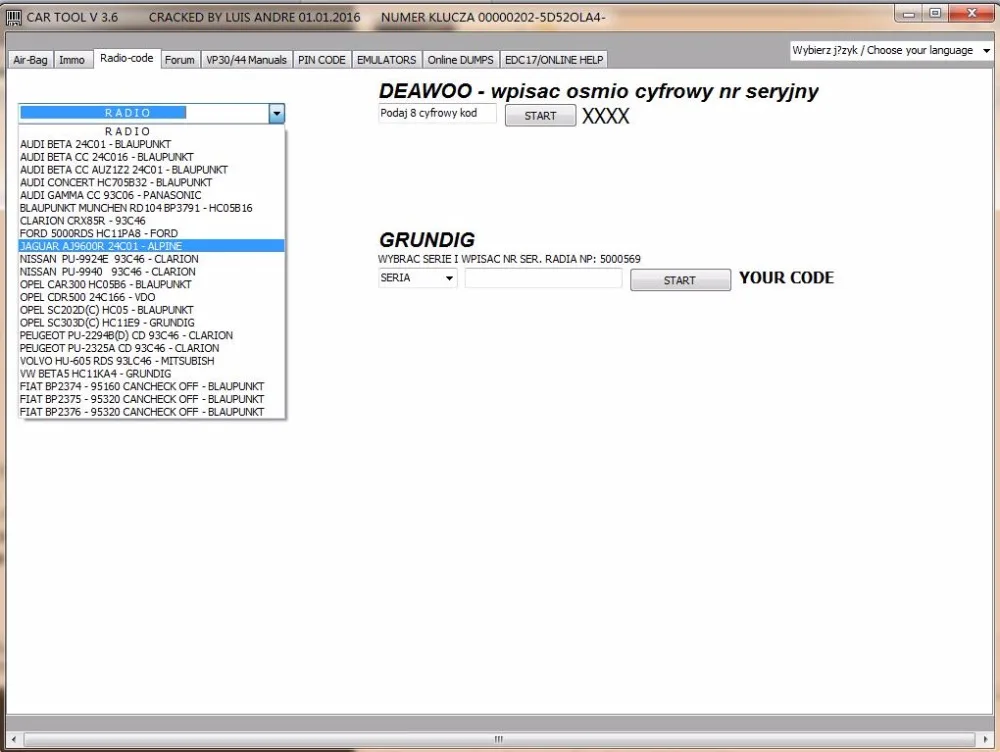Choose AUDI BETA CC AUZ1Z2 24C01 entry
The image size is (1000, 752).
pyautogui.click(x=152, y=170)
